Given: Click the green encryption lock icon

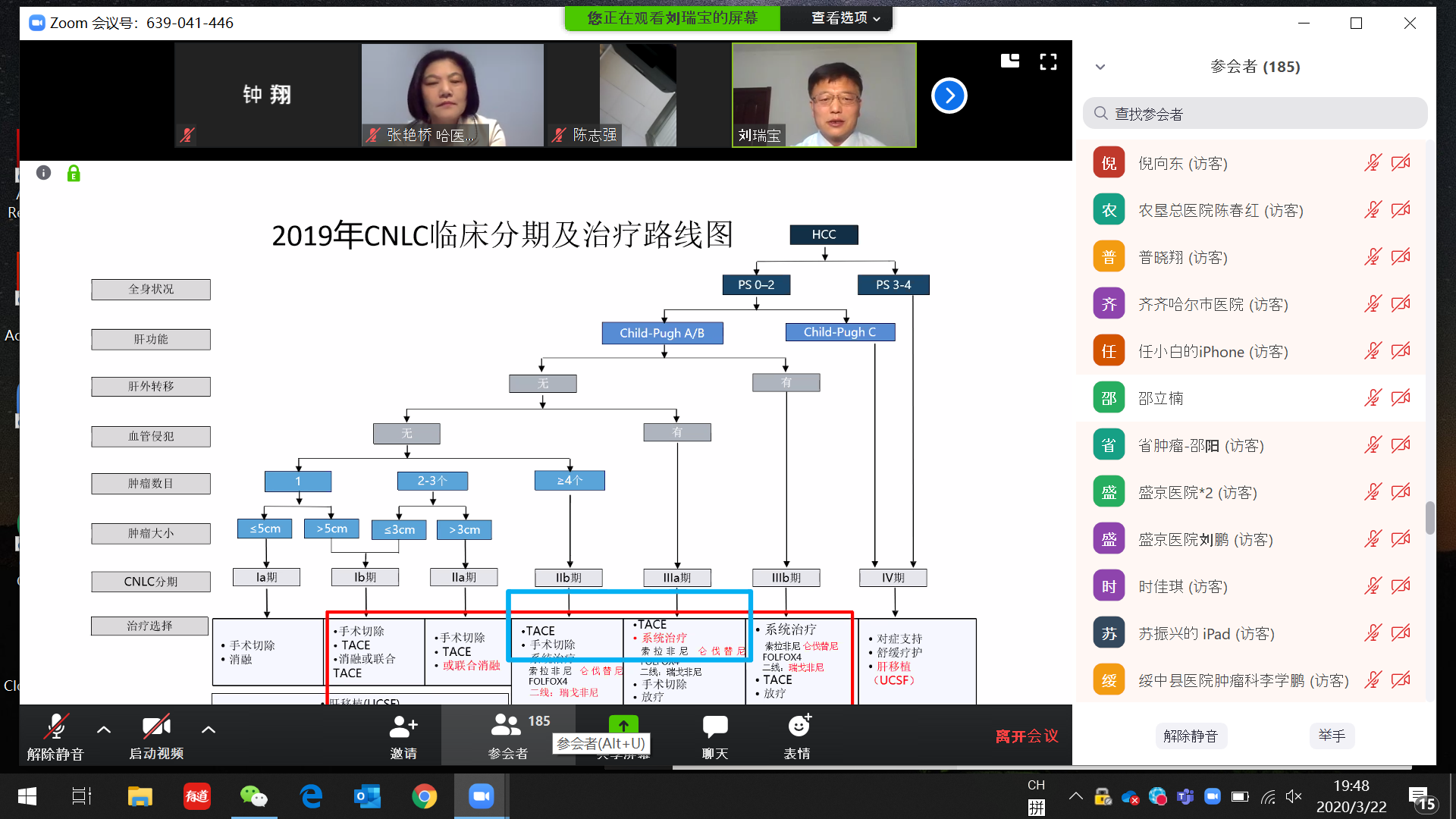Looking at the screenshot, I should coord(74,174).
